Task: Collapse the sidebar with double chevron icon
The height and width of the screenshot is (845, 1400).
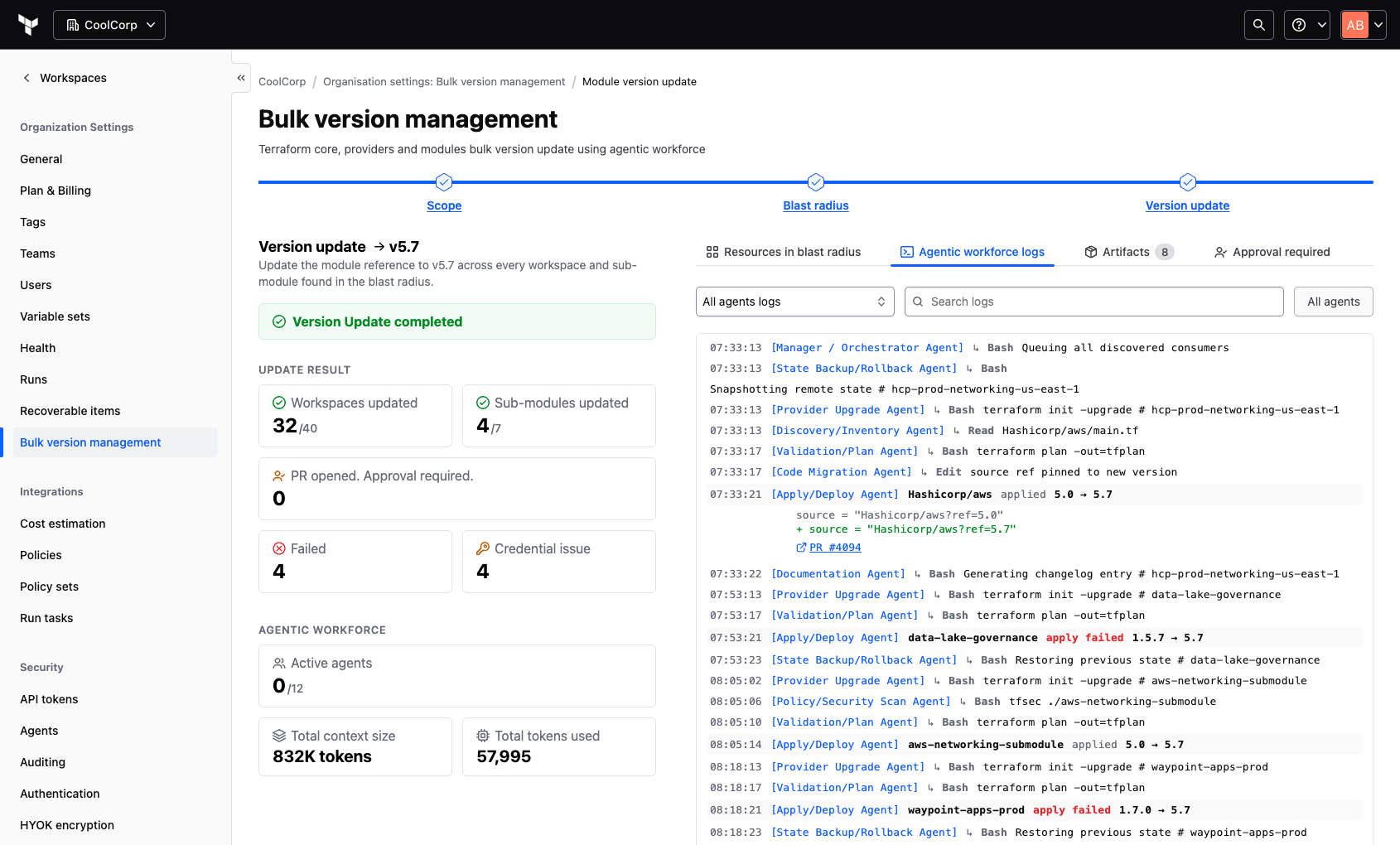Action: point(241,78)
